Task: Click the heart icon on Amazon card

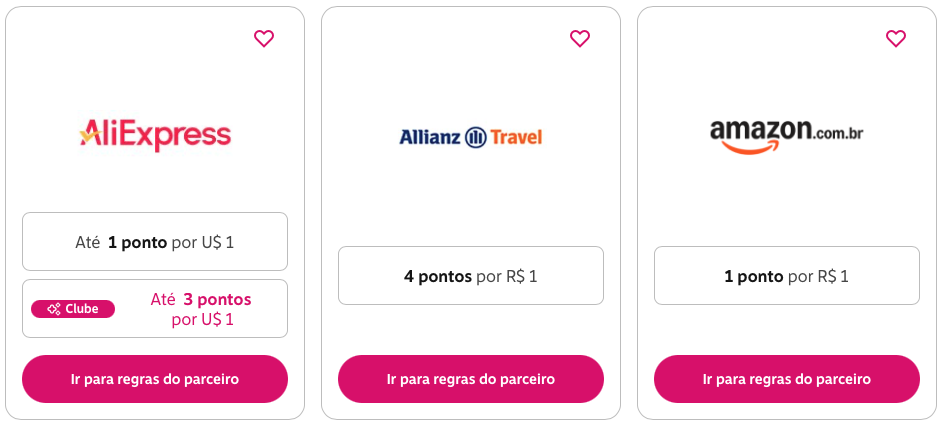Action: pyautogui.click(x=896, y=39)
